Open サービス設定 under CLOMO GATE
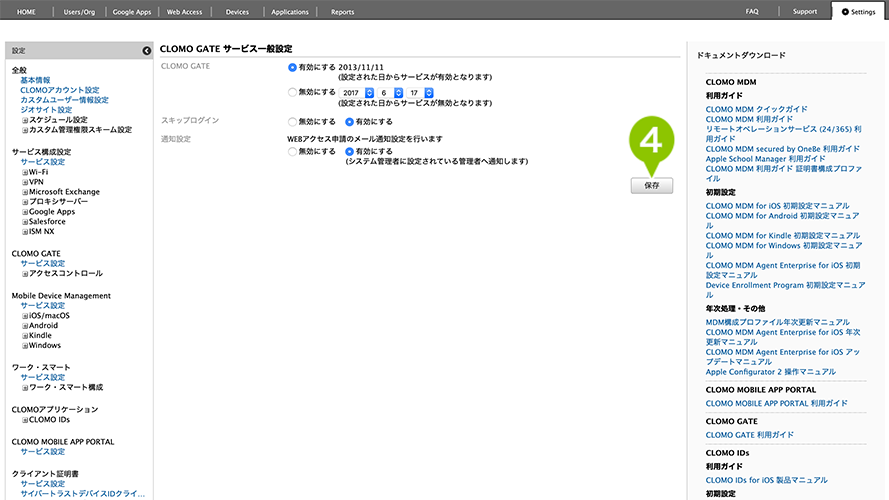889x500 pixels. click(x=43, y=264)
